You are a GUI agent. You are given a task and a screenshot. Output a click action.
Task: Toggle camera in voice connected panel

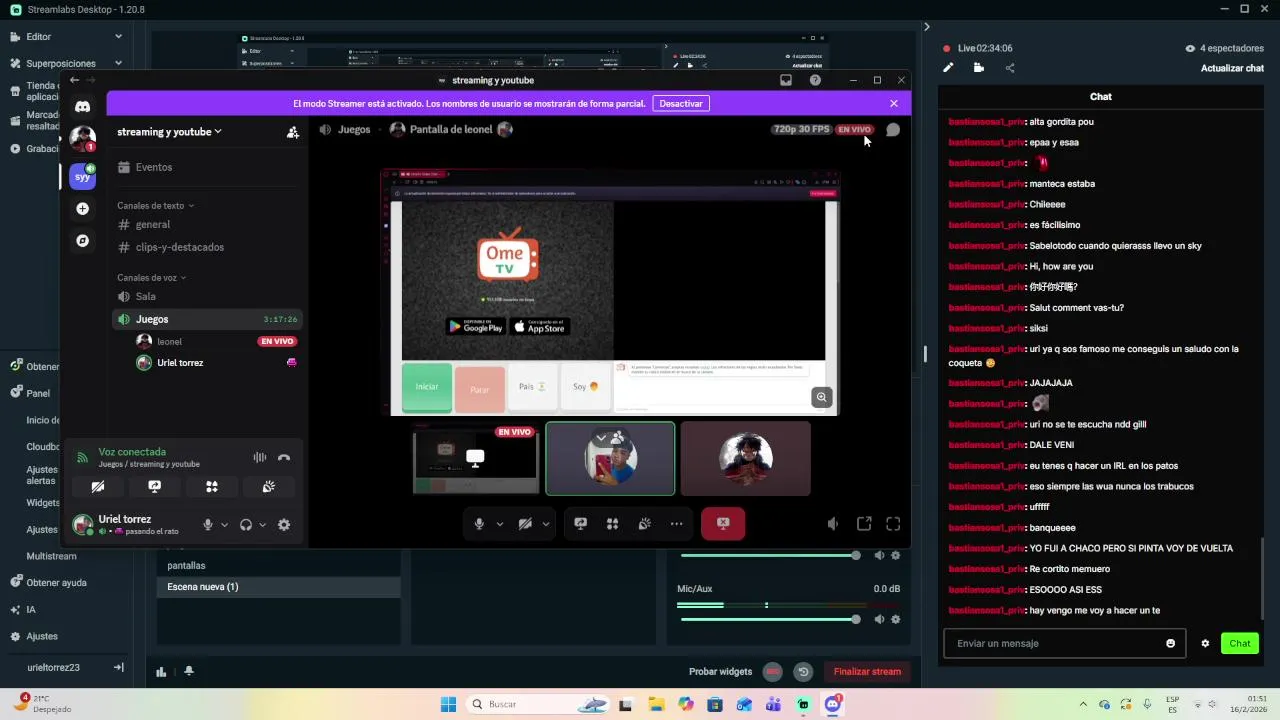click(97, 487)
